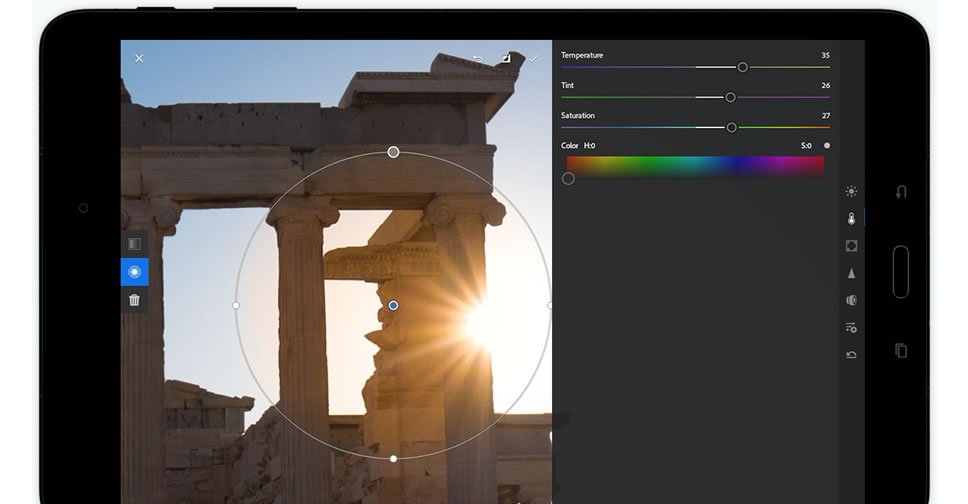The width and height of the screenshot is (968, 504).
Task: Click the top handle of radial selection
Action: (x=393, y=152)
